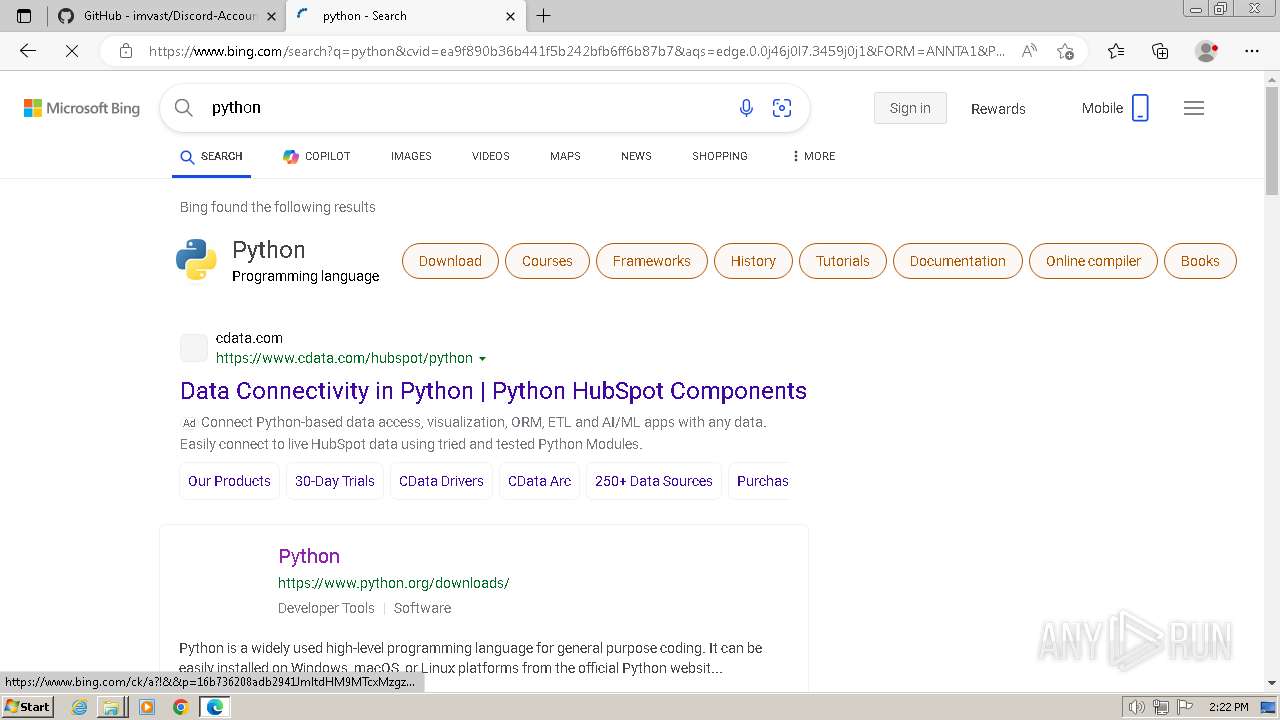The image size is (1280, 720).
Task: Click the Frameworks chip
Action: point(652,261)
